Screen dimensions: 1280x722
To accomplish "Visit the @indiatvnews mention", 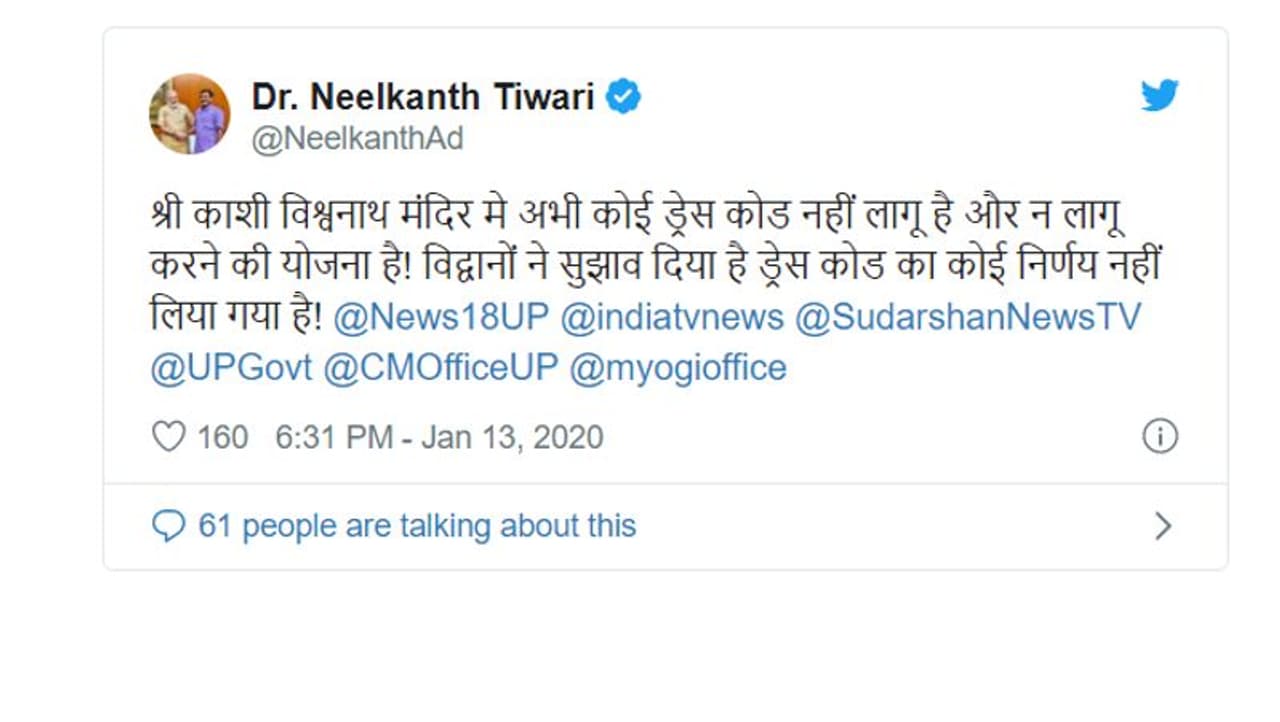I will pyautogui.click(x=672, y=317).
